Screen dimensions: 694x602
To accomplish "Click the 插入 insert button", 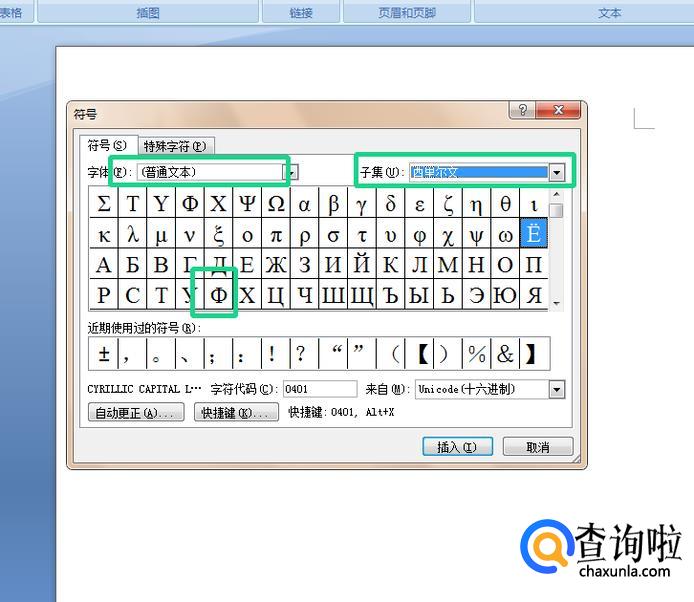I will coord(457,447).
